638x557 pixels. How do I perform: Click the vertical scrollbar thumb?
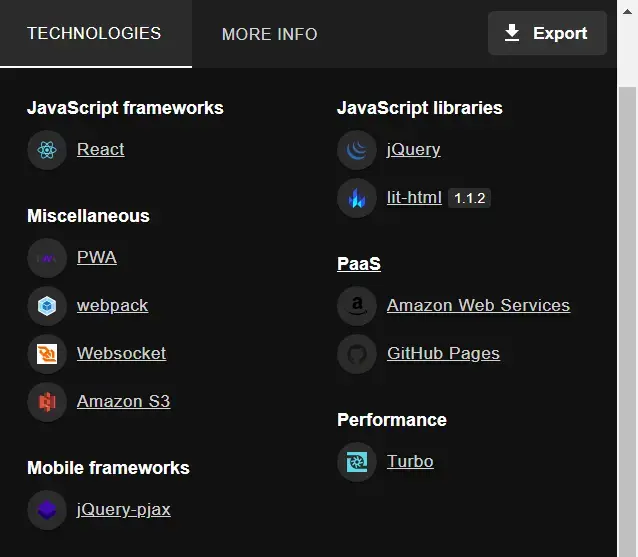click(627, 321)
